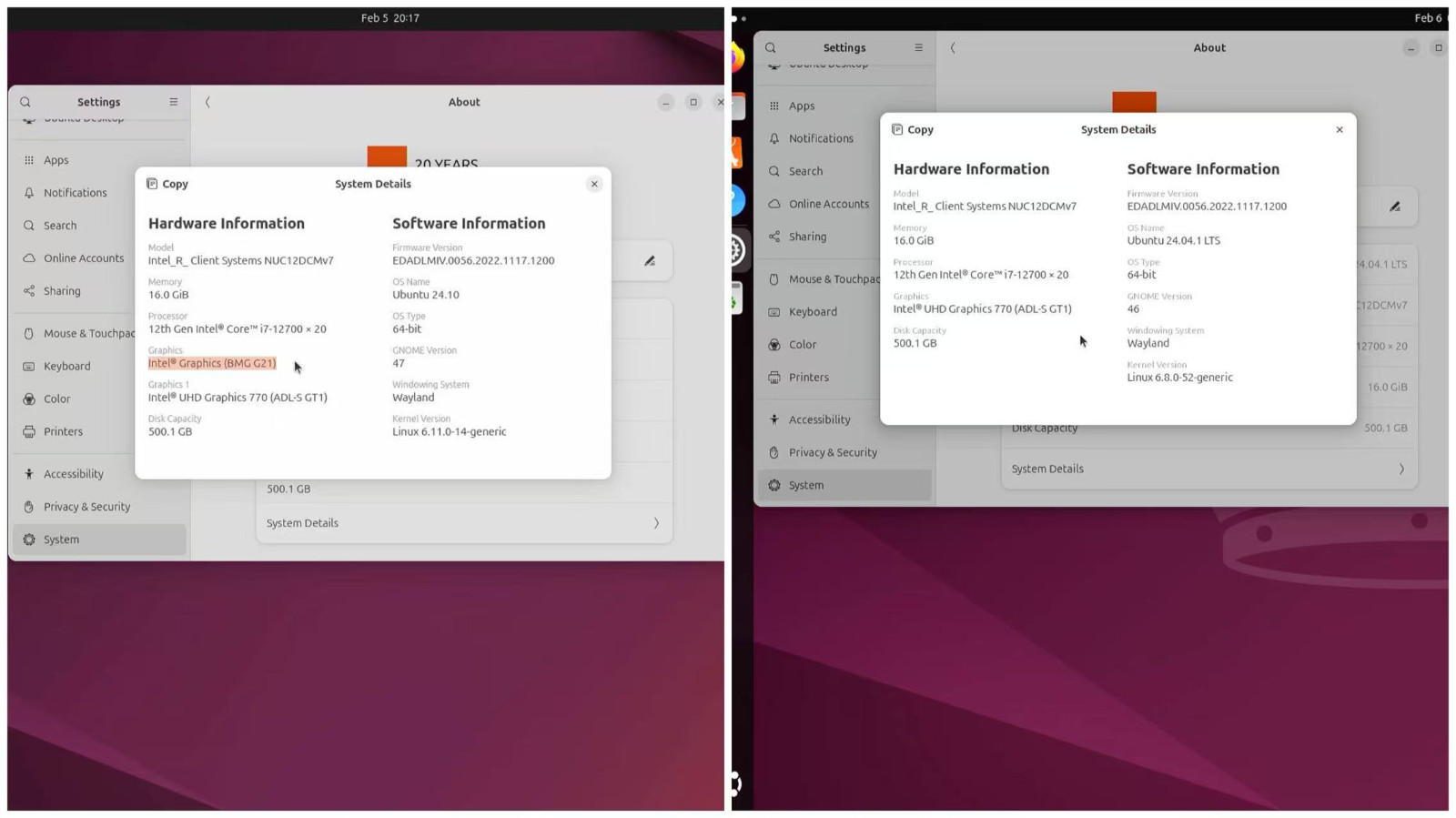Select System in the left Settings sidebar
Image resolution: width=1456 pixels, height=818 pixels.
point(99,540)
